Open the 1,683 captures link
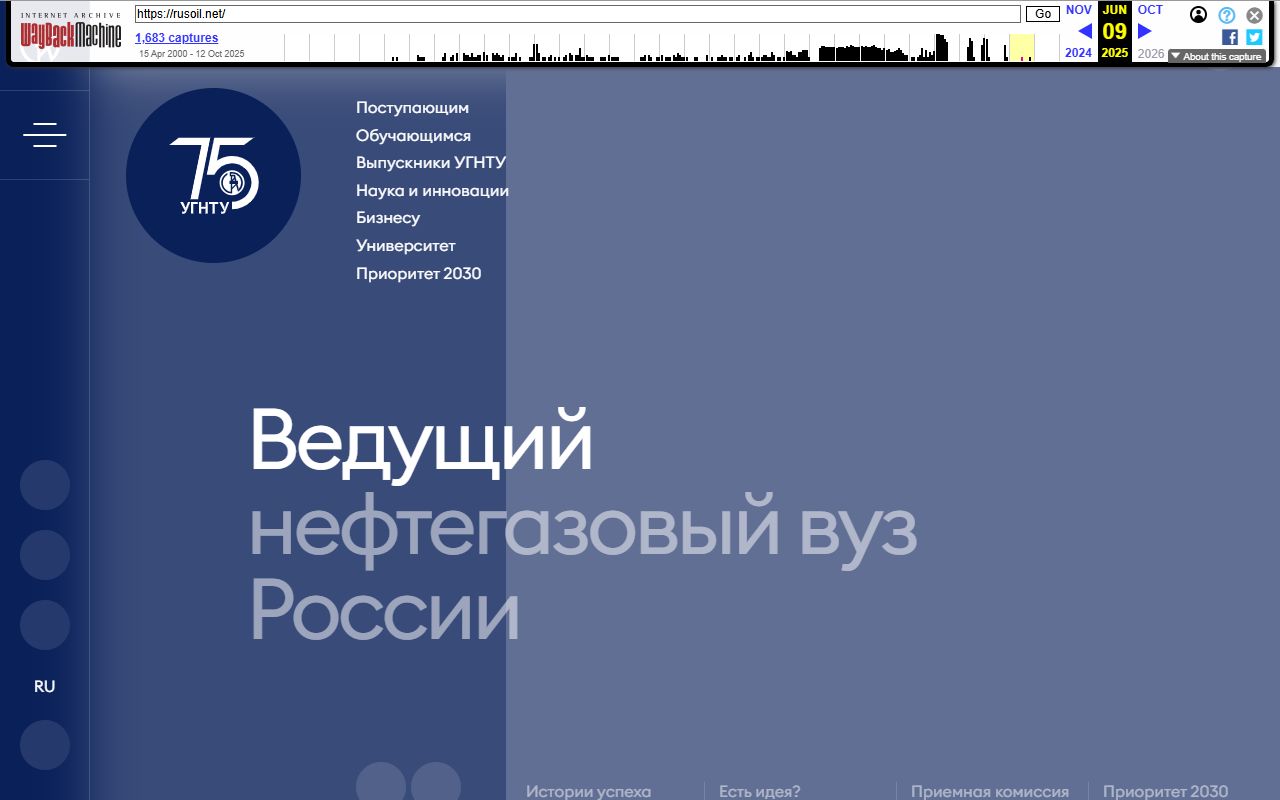1280x800 pixels. coord(177,38)
